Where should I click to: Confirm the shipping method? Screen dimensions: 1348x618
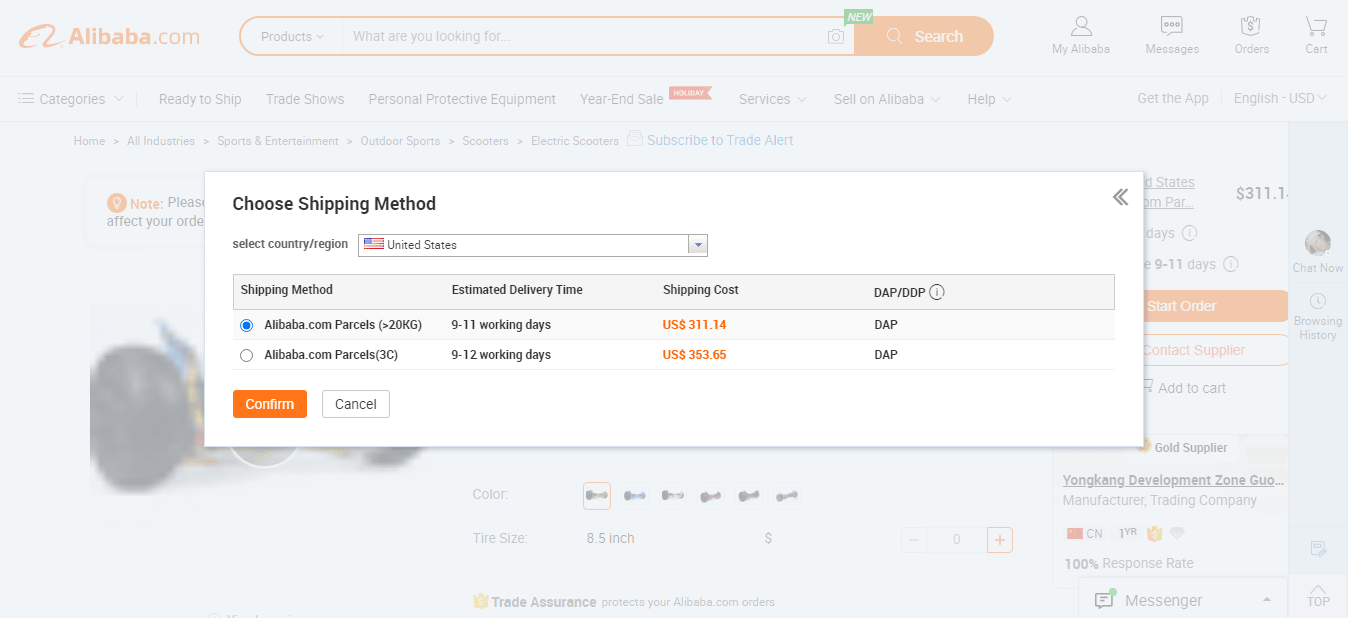click(x=270, y=404)
